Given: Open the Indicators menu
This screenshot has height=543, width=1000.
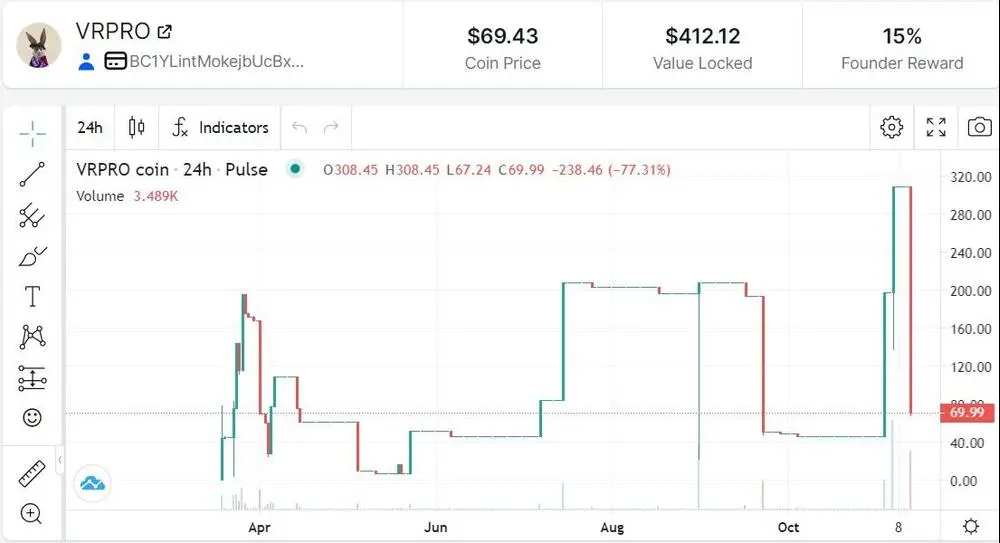Looking at the screenshot, I should 221,127.
